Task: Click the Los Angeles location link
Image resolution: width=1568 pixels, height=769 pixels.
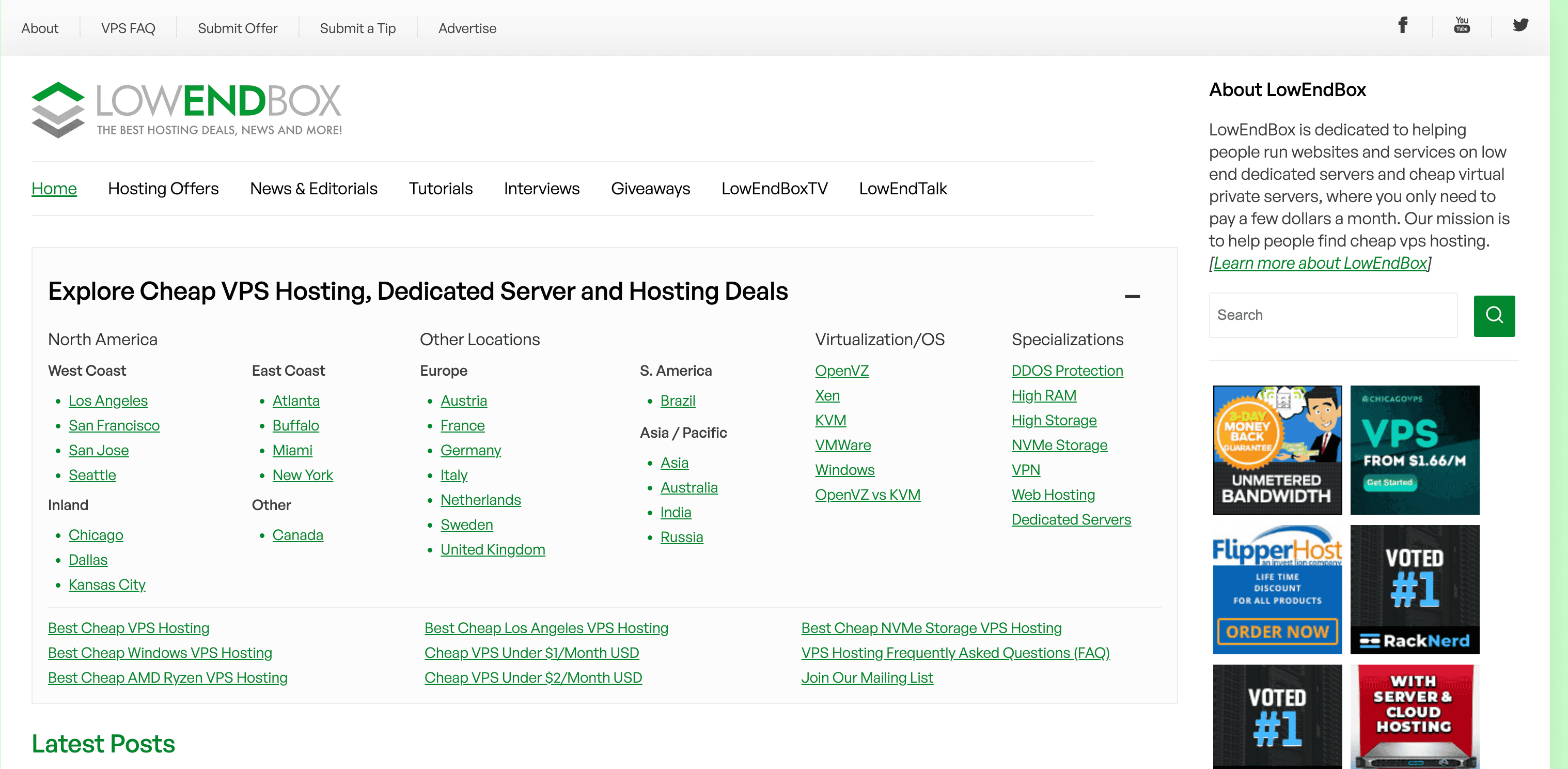Action: [x=108, y=401]
